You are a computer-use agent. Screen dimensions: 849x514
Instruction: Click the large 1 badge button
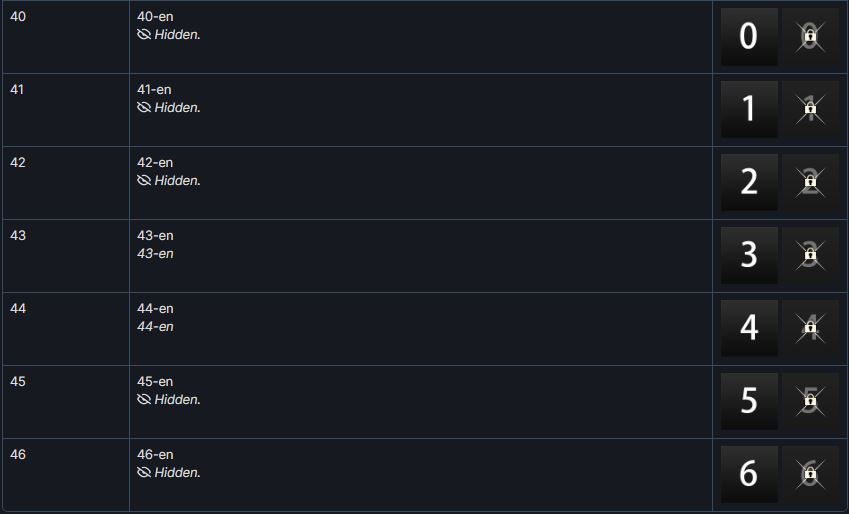tap(749, 109)
